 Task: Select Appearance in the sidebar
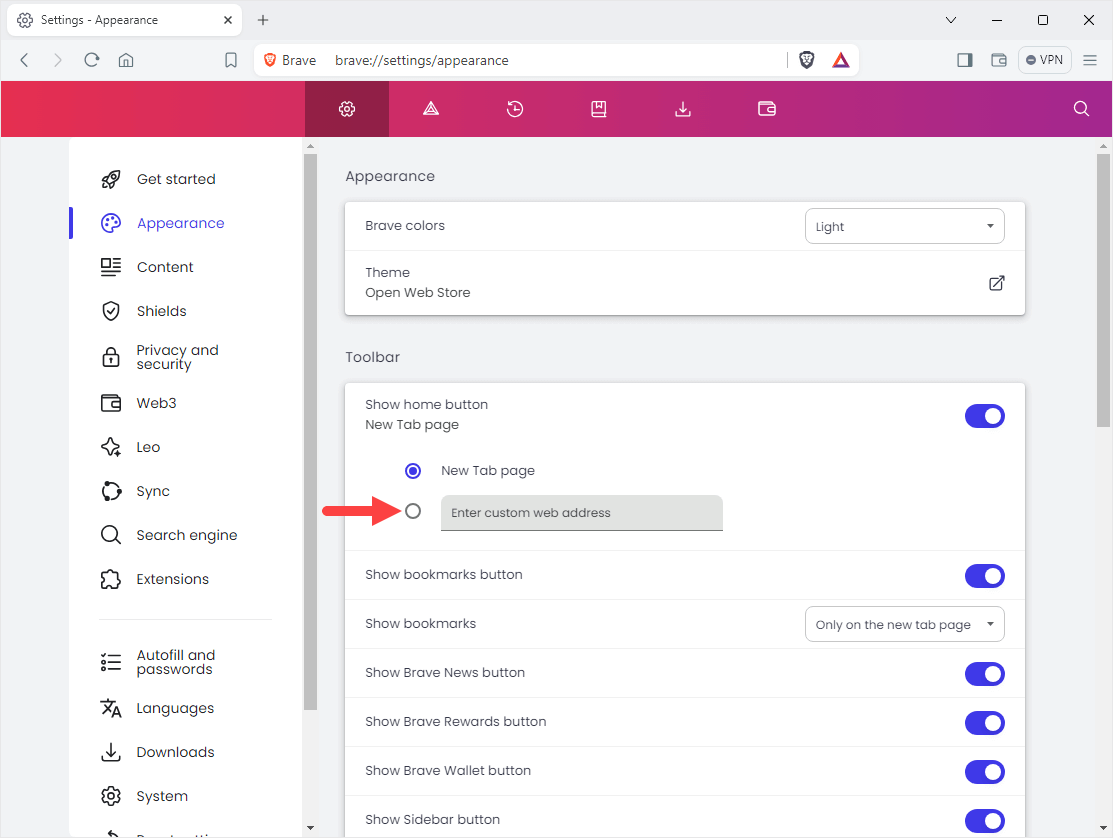(x=180, y=224)
